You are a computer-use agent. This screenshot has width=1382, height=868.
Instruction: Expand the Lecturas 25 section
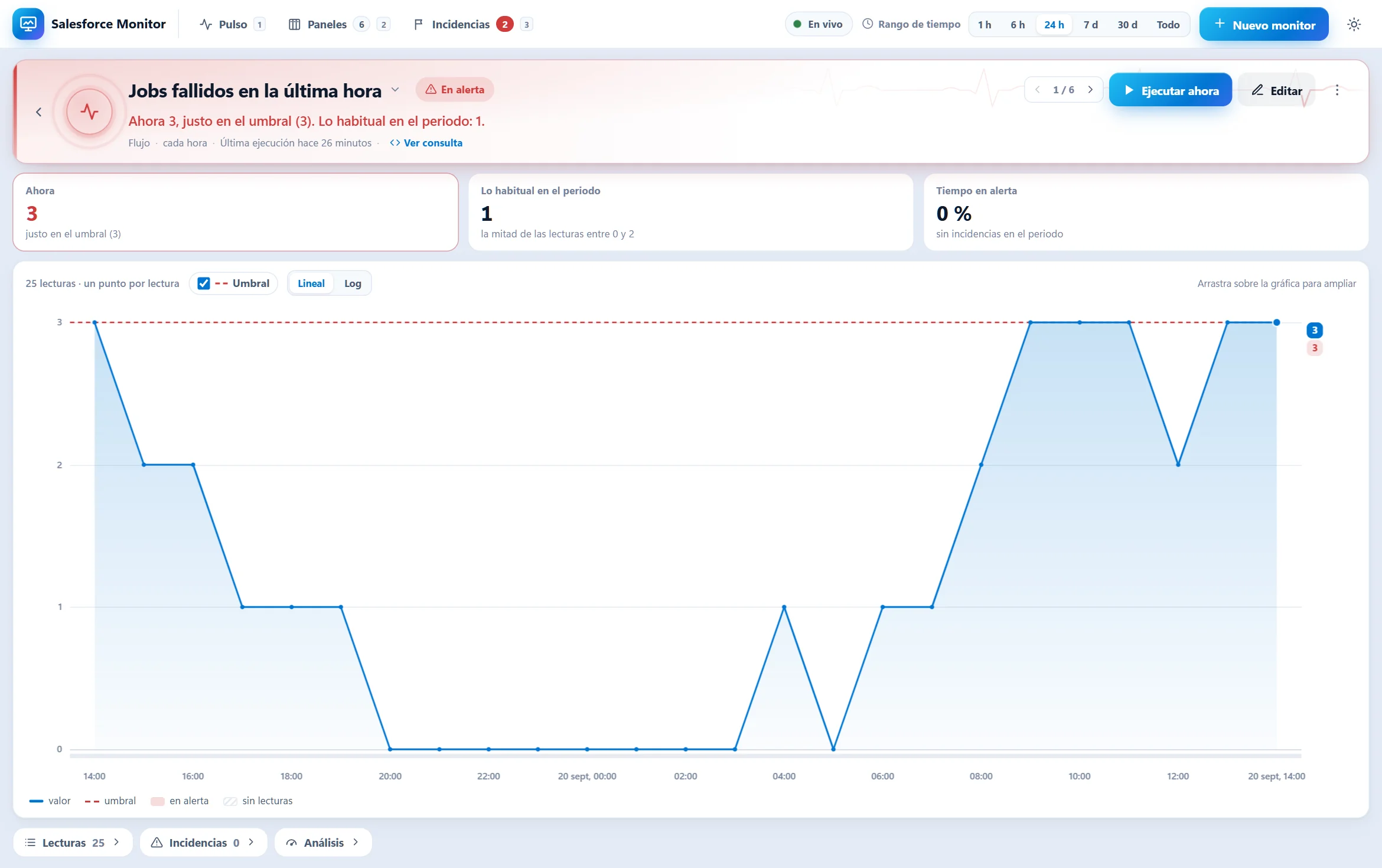[73, 843]
